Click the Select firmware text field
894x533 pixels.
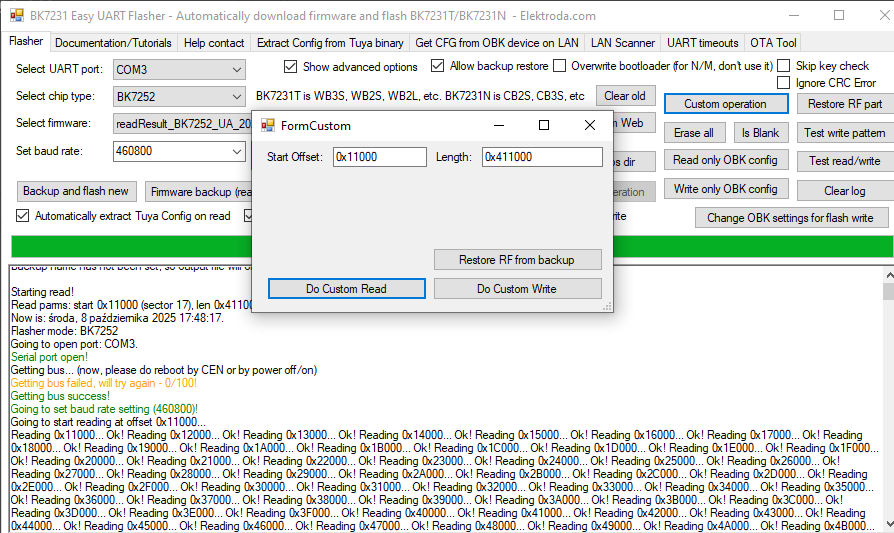coord(182,124)
